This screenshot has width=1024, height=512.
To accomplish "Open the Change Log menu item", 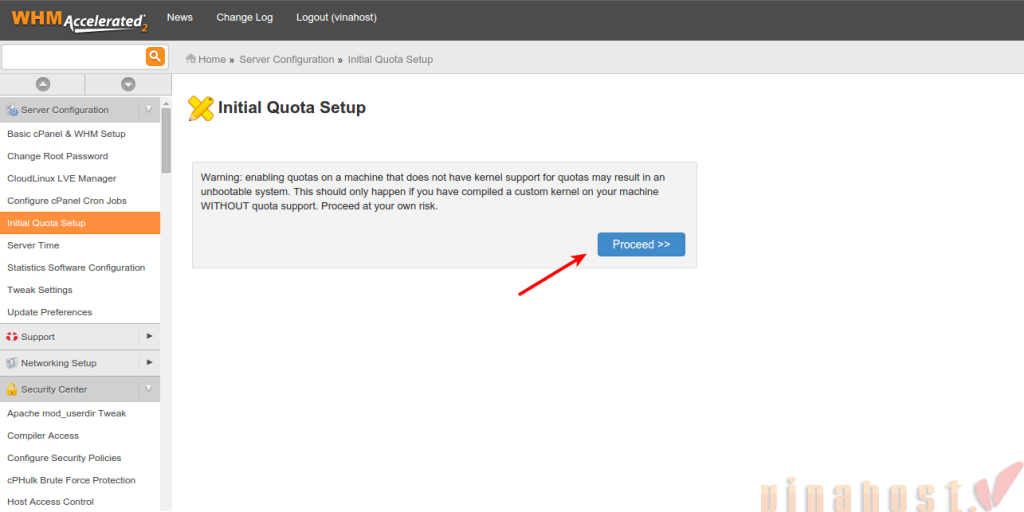I will 244,18.
